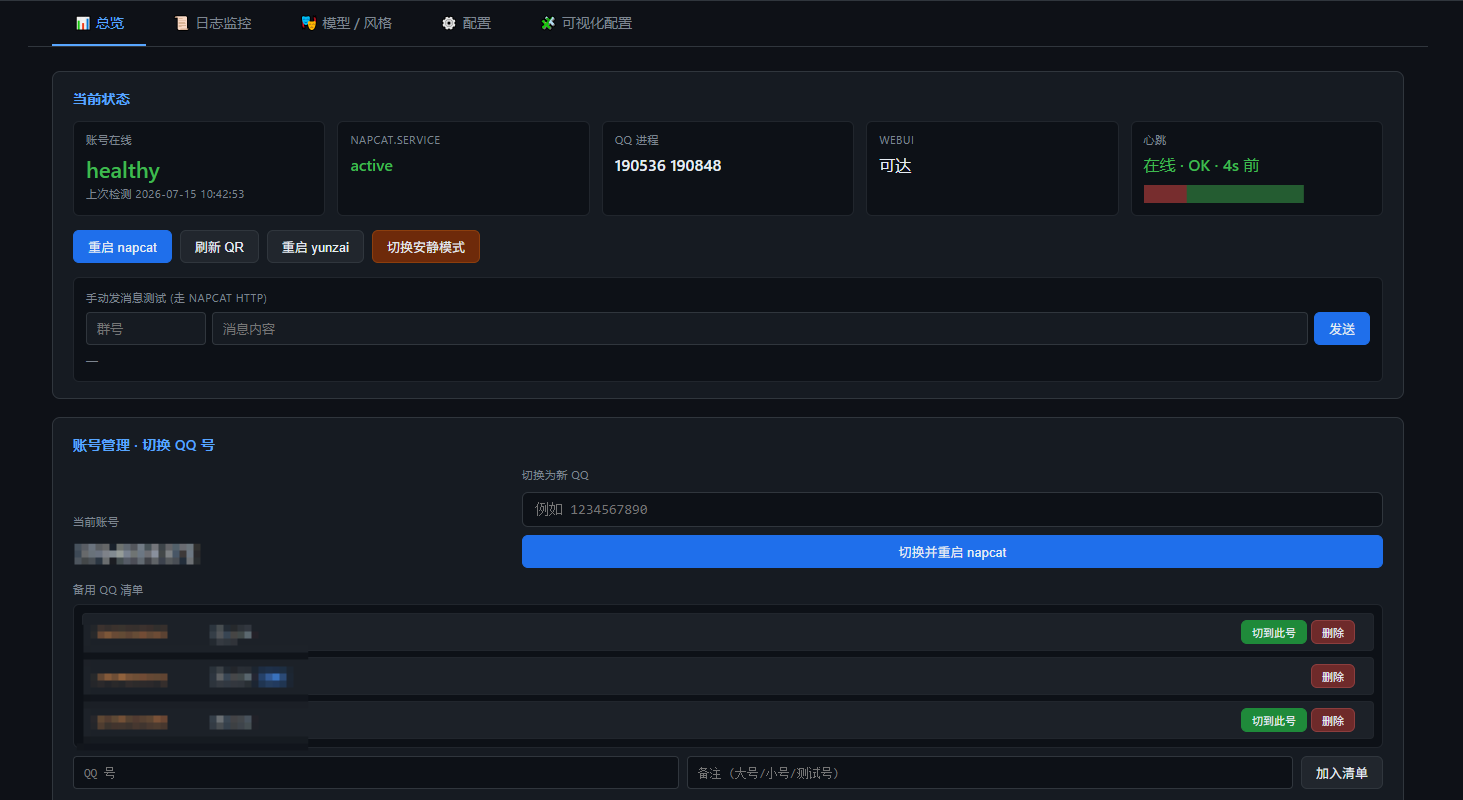Click 删除 in the first backup row
This screenshot has height=800, width=1463.
pyautogui.click(x=1333, y=632)
